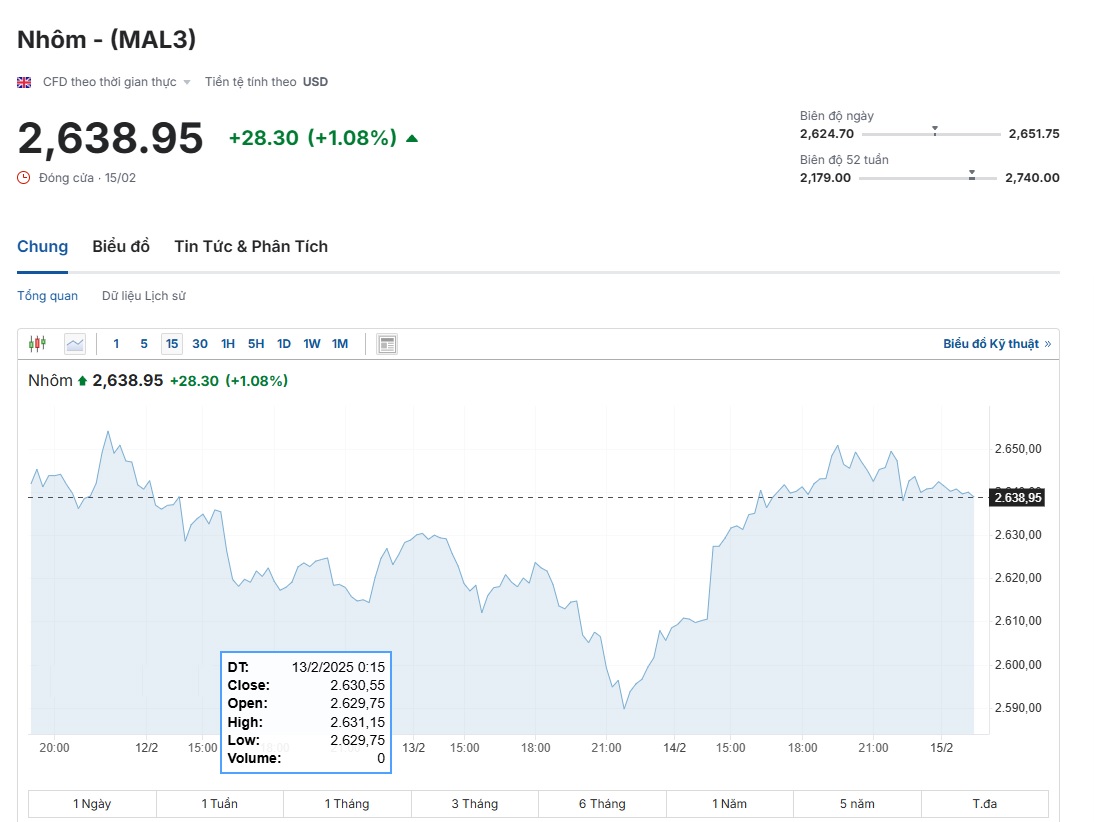1094x822 pixels.
Task: Click the UK flag icon
Action: click(24, 82)
